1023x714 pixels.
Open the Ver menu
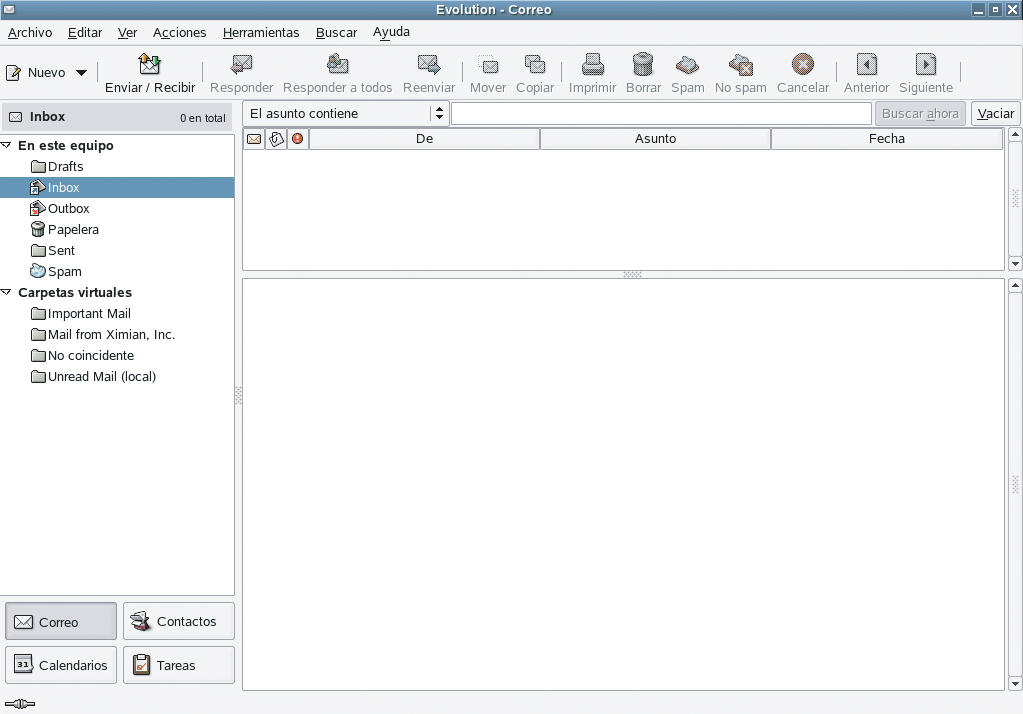(x=127, y=33)
